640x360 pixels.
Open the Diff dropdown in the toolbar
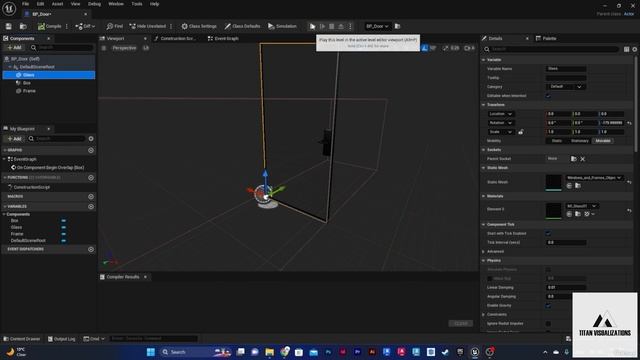pos(85,27)
